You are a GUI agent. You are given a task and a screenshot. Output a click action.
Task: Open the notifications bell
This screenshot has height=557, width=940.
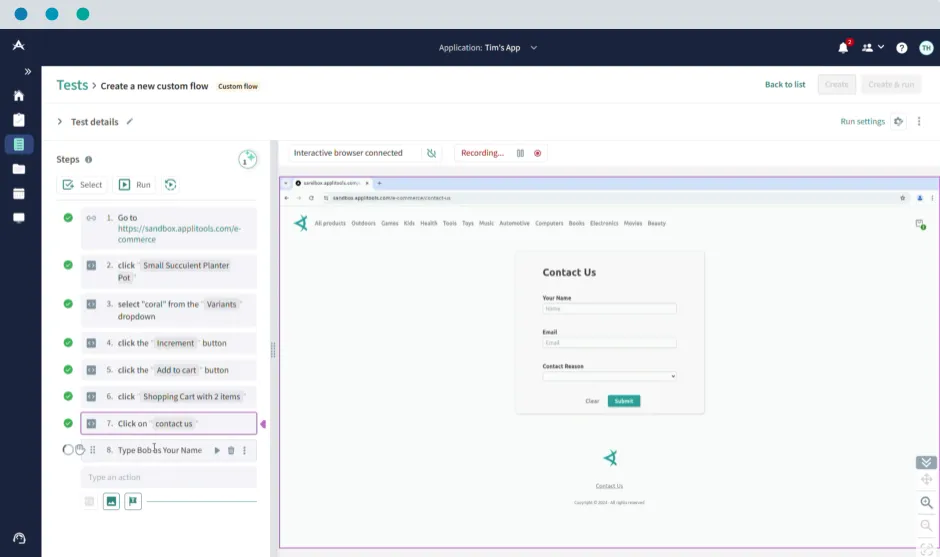[x=843, y=47]
